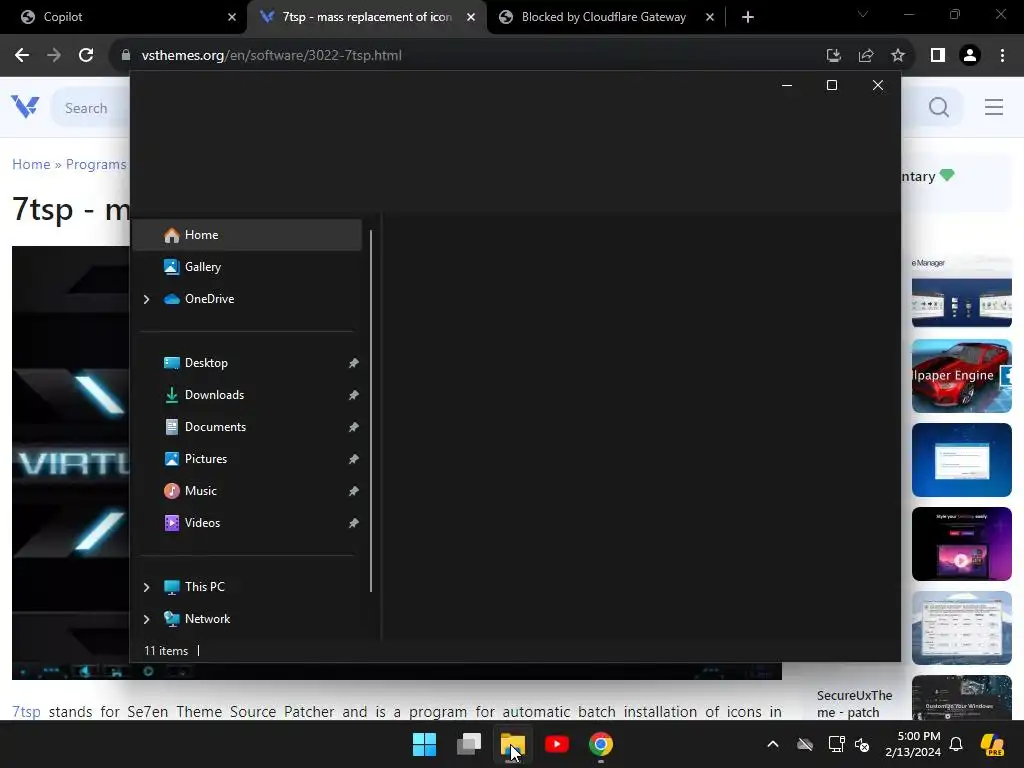Bookmark this page with star icon

pos(898,56)
